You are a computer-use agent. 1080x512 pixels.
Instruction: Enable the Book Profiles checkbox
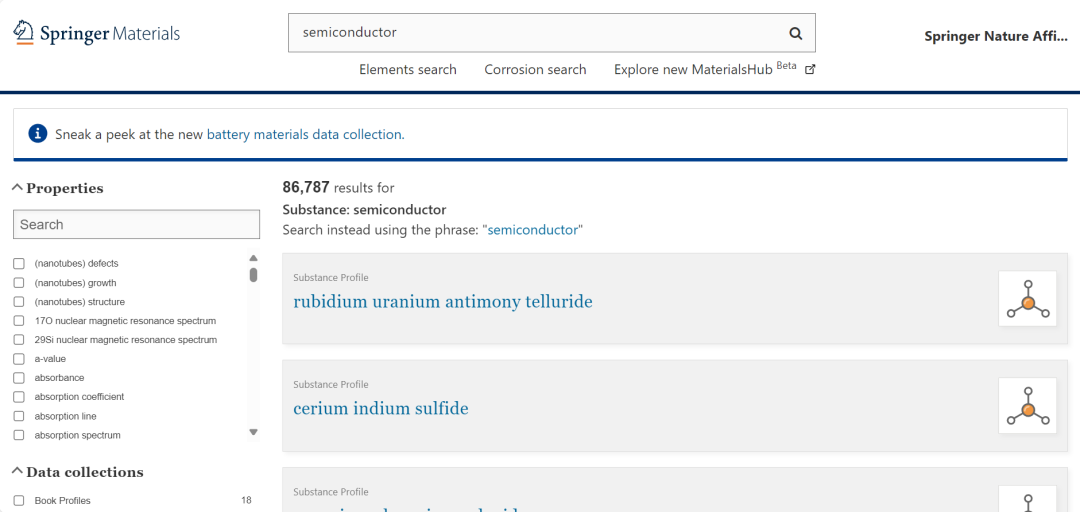tap(19, 501)
